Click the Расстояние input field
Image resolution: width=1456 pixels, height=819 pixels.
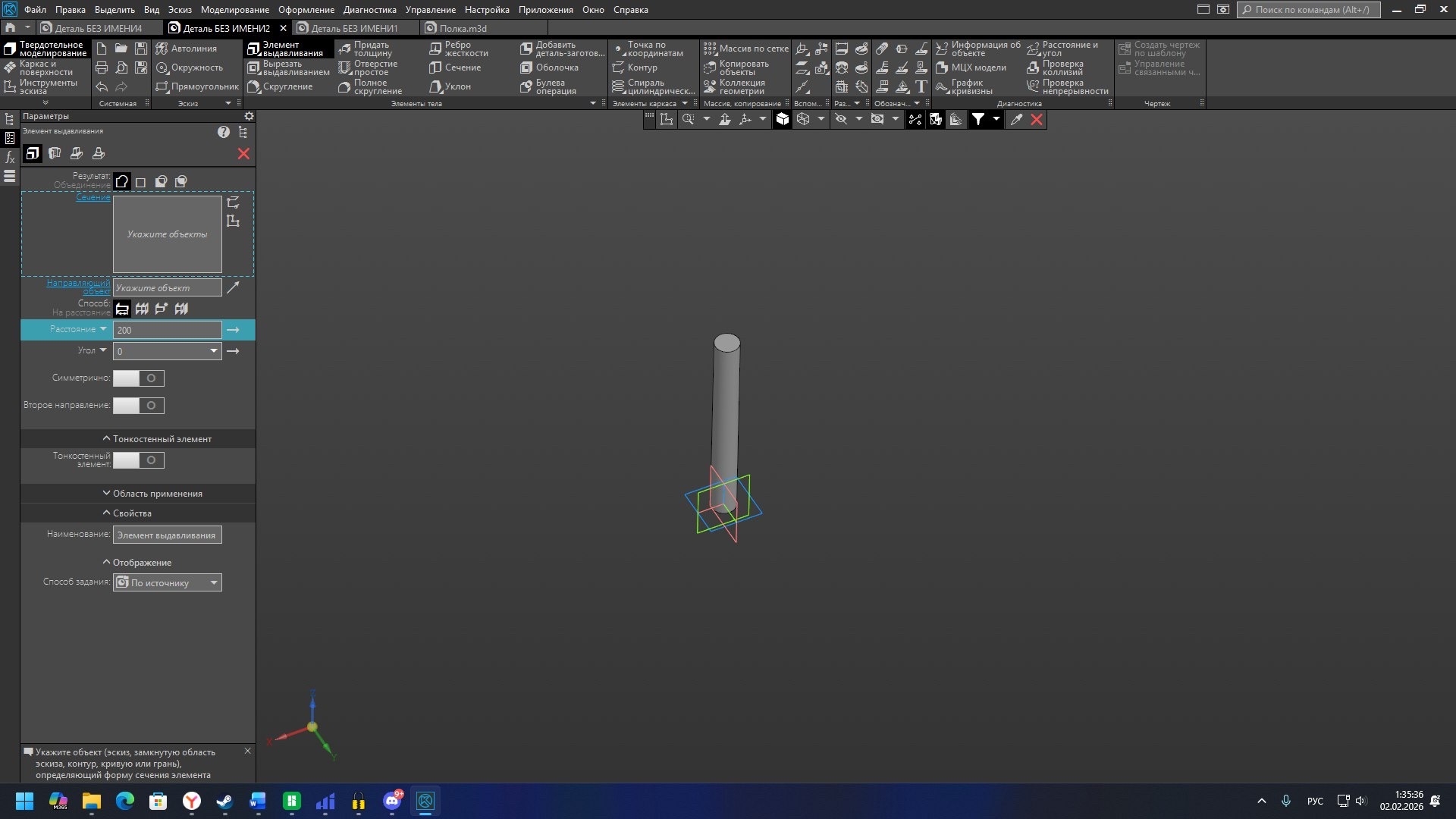point(167,330)
